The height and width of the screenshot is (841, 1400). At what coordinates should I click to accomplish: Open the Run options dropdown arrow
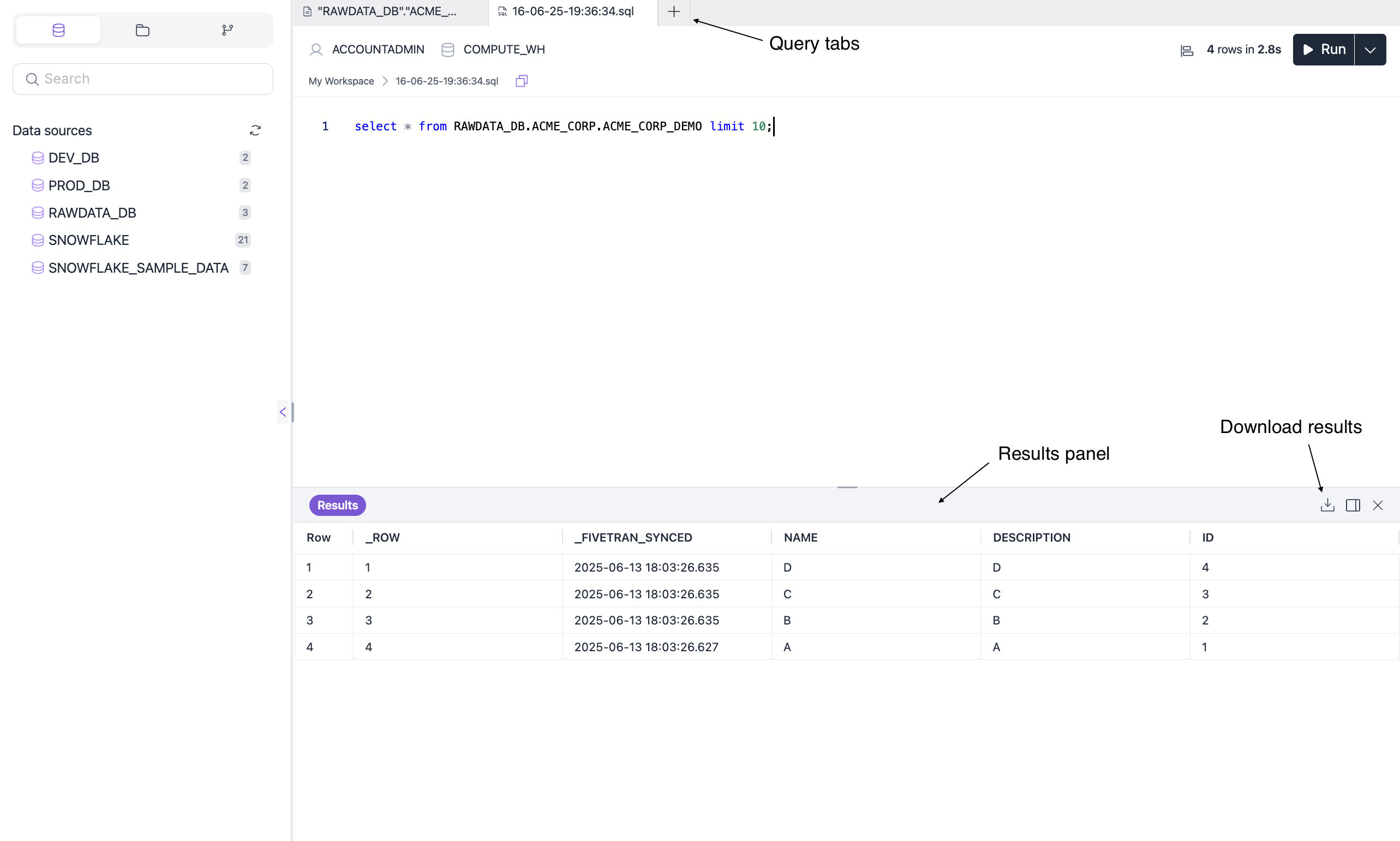[1370, 50]
